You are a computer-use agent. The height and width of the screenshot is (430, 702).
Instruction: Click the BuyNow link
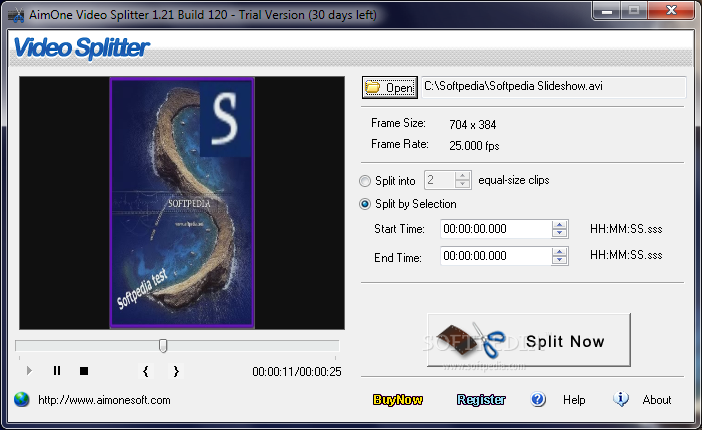click(398, 400)
